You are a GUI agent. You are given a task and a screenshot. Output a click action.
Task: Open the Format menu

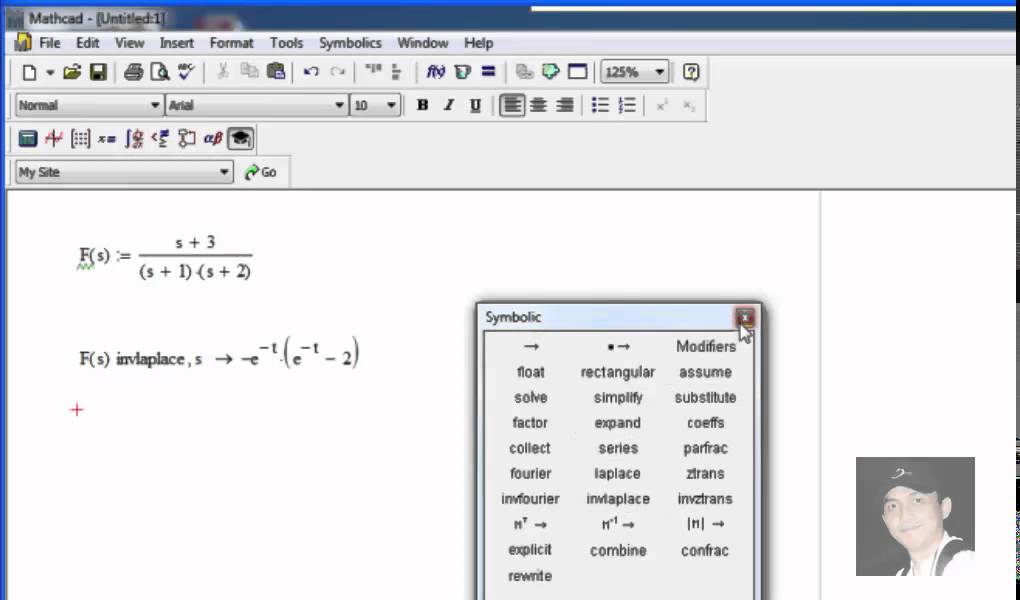[231, 43]
